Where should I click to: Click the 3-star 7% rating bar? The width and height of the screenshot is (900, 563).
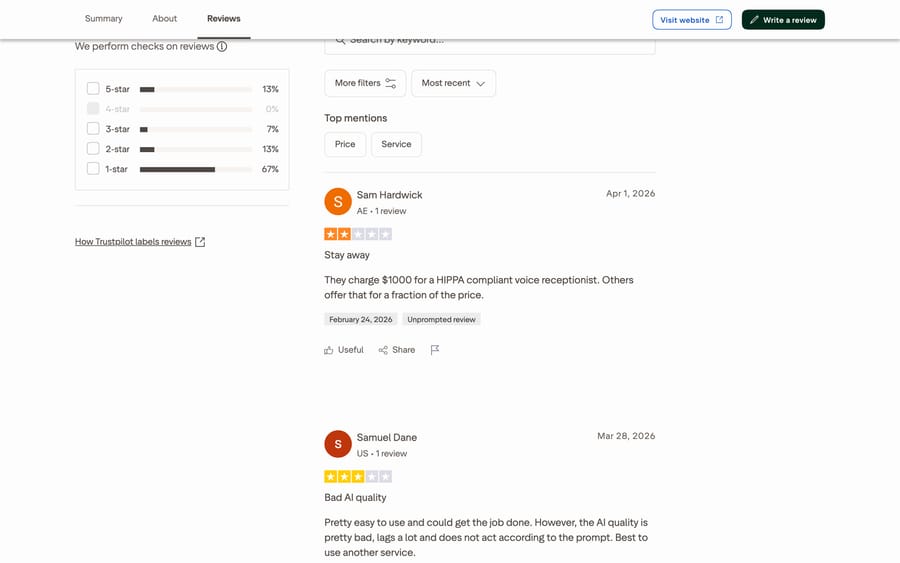(196, 129)
